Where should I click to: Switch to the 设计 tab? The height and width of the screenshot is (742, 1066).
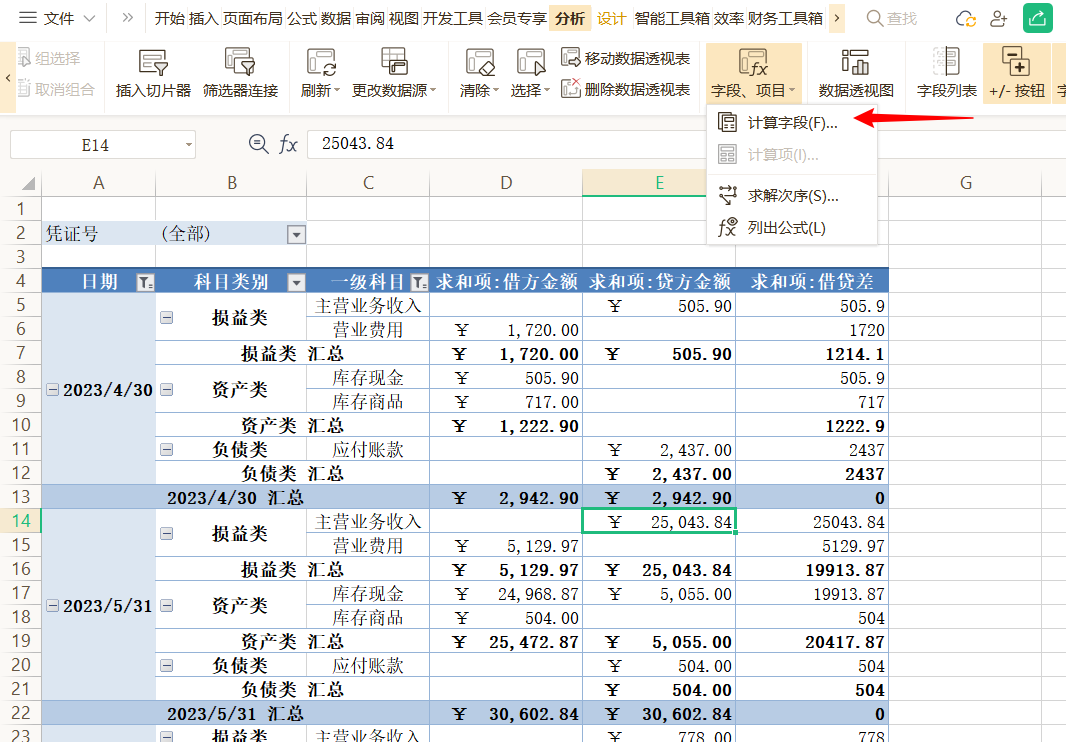(x=611, y=18)
